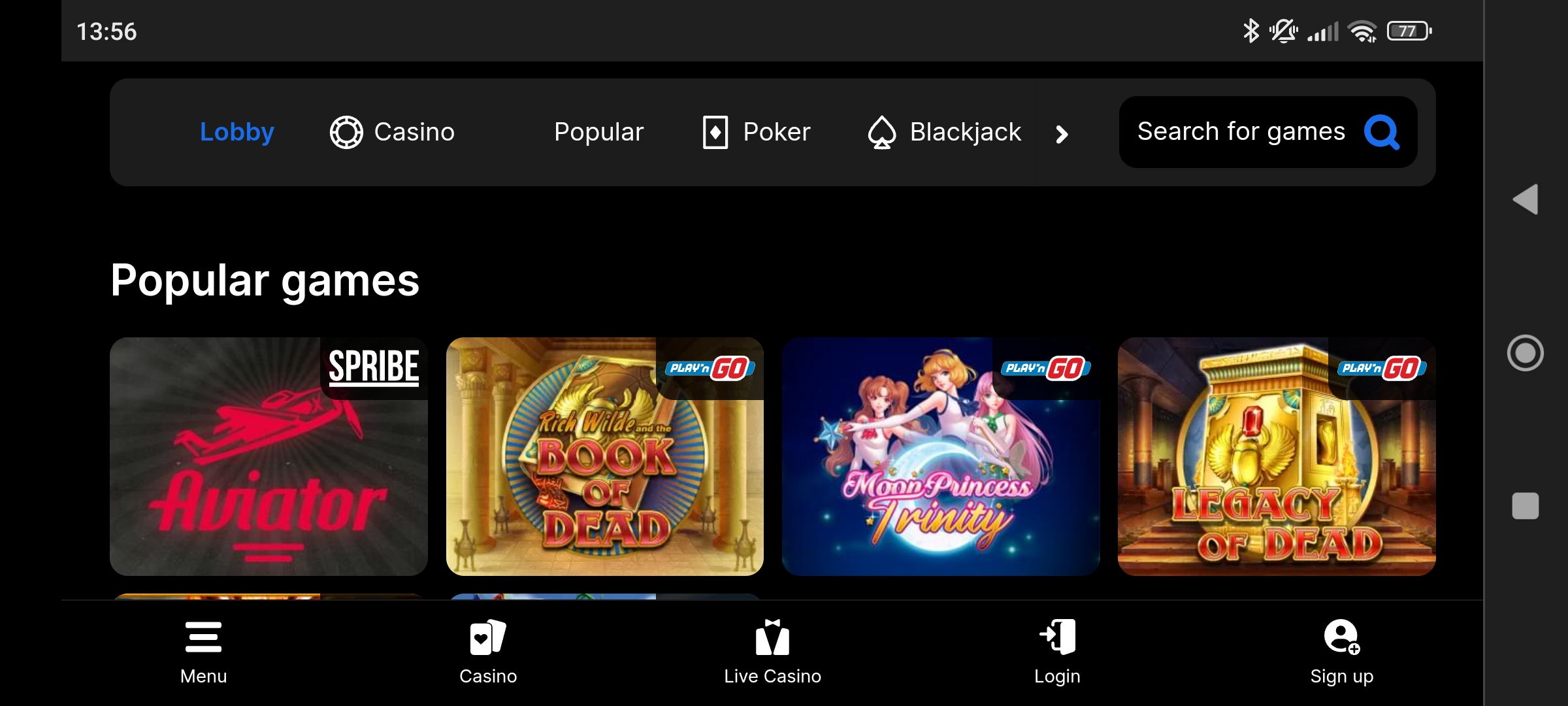
Task: Tap the Android recents square button
Action: (1526, 506)
